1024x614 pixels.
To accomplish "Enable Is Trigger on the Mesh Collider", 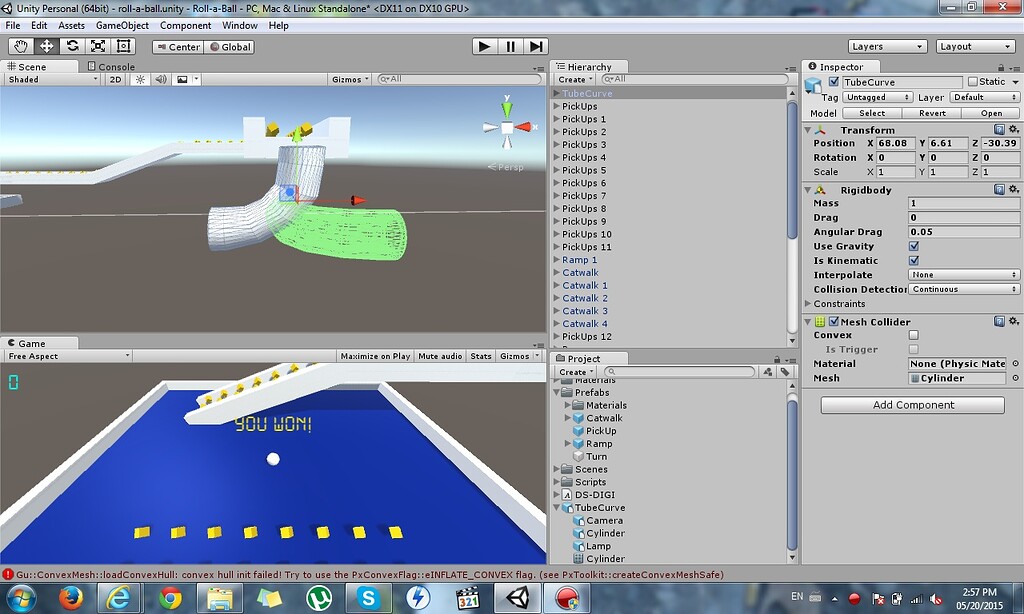I will tap(913, 349).
